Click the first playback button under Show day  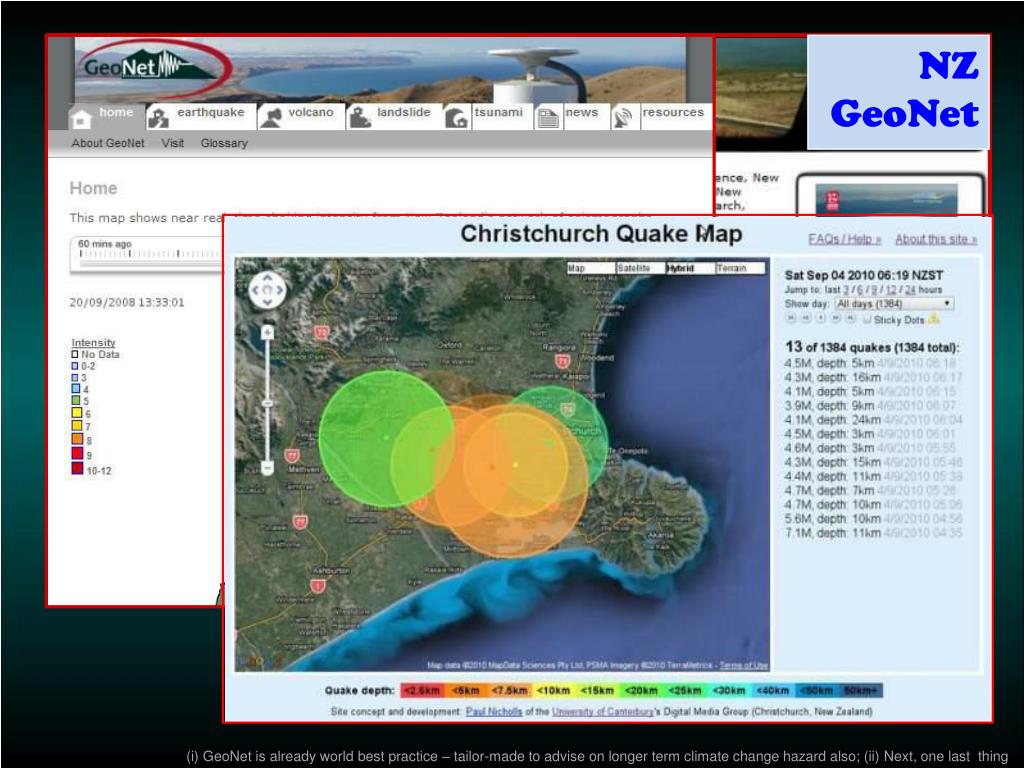791,319
